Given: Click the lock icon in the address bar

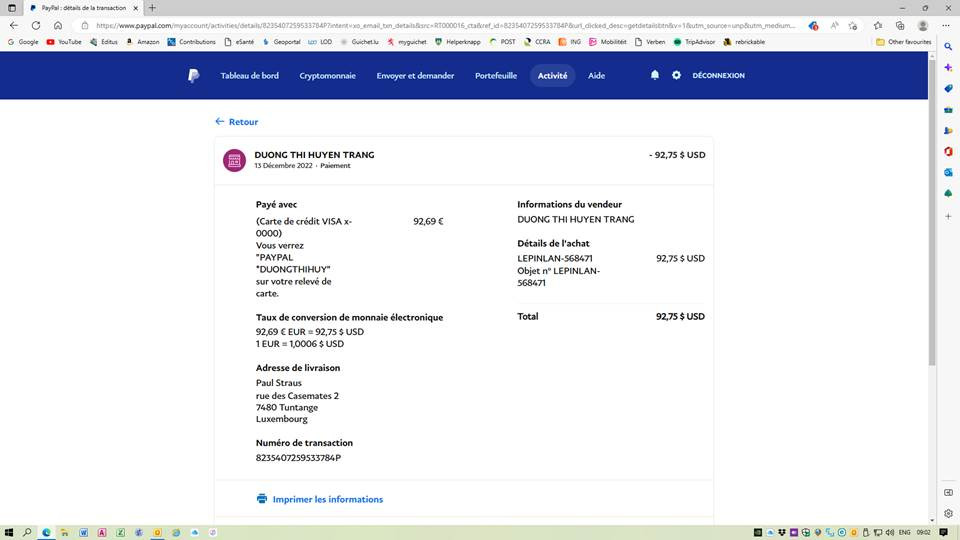Looking at the screenshot, I should coord(85,26).
